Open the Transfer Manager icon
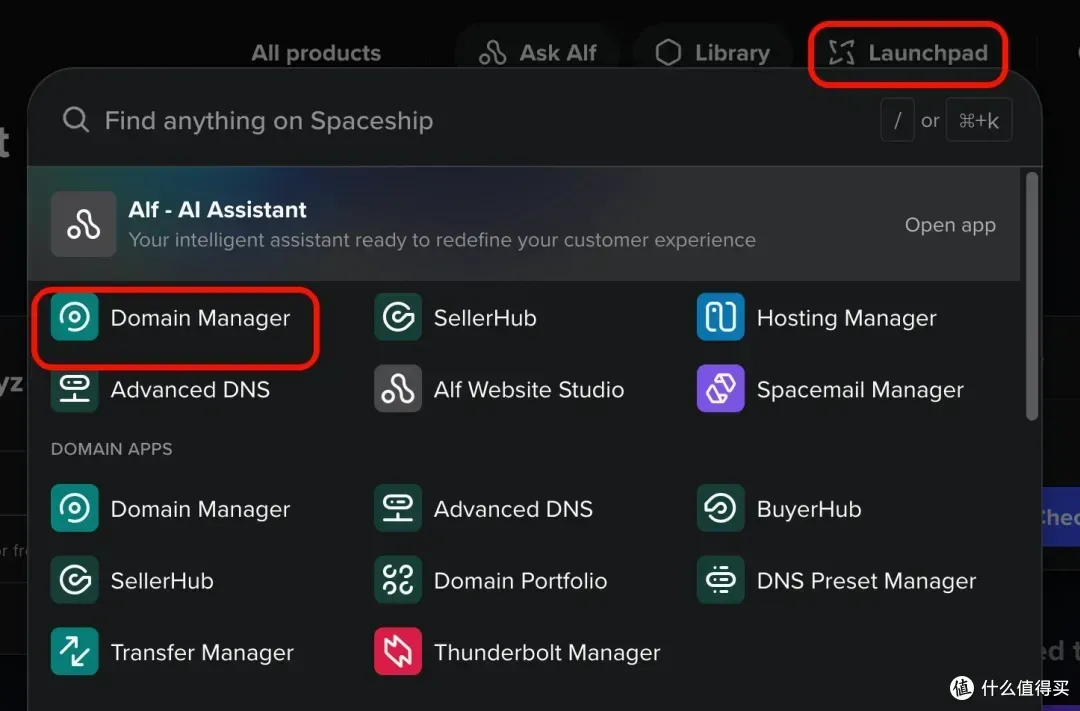1080x711 pixels. coord(75,652)
